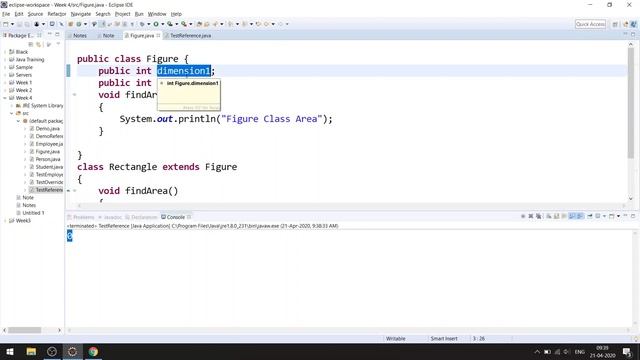The image size is (640, 360).
Task: Click the Link with Editor icon in Package Explorer
Action: pos(39,44)
